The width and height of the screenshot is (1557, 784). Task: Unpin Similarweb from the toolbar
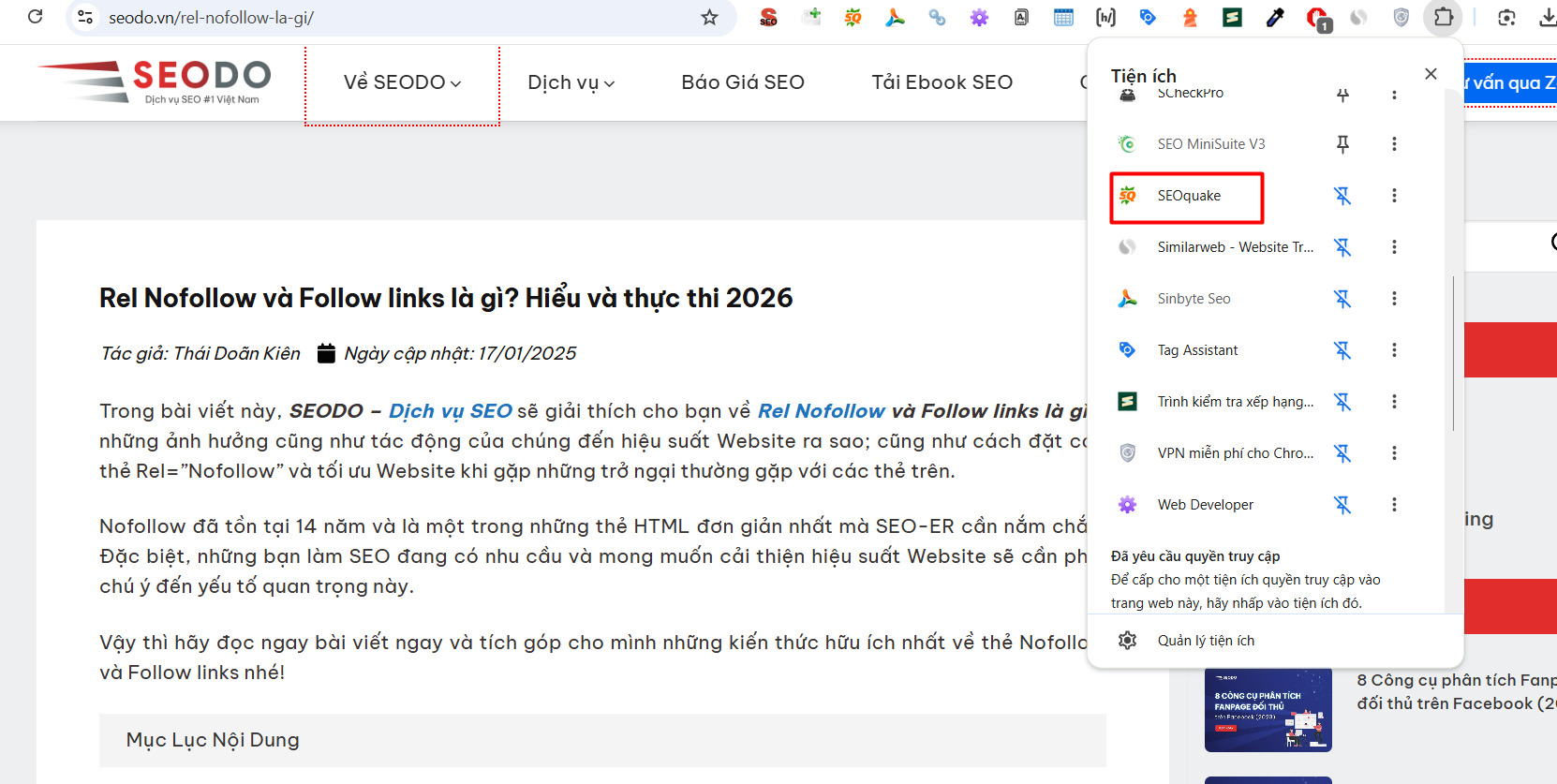1342,247
